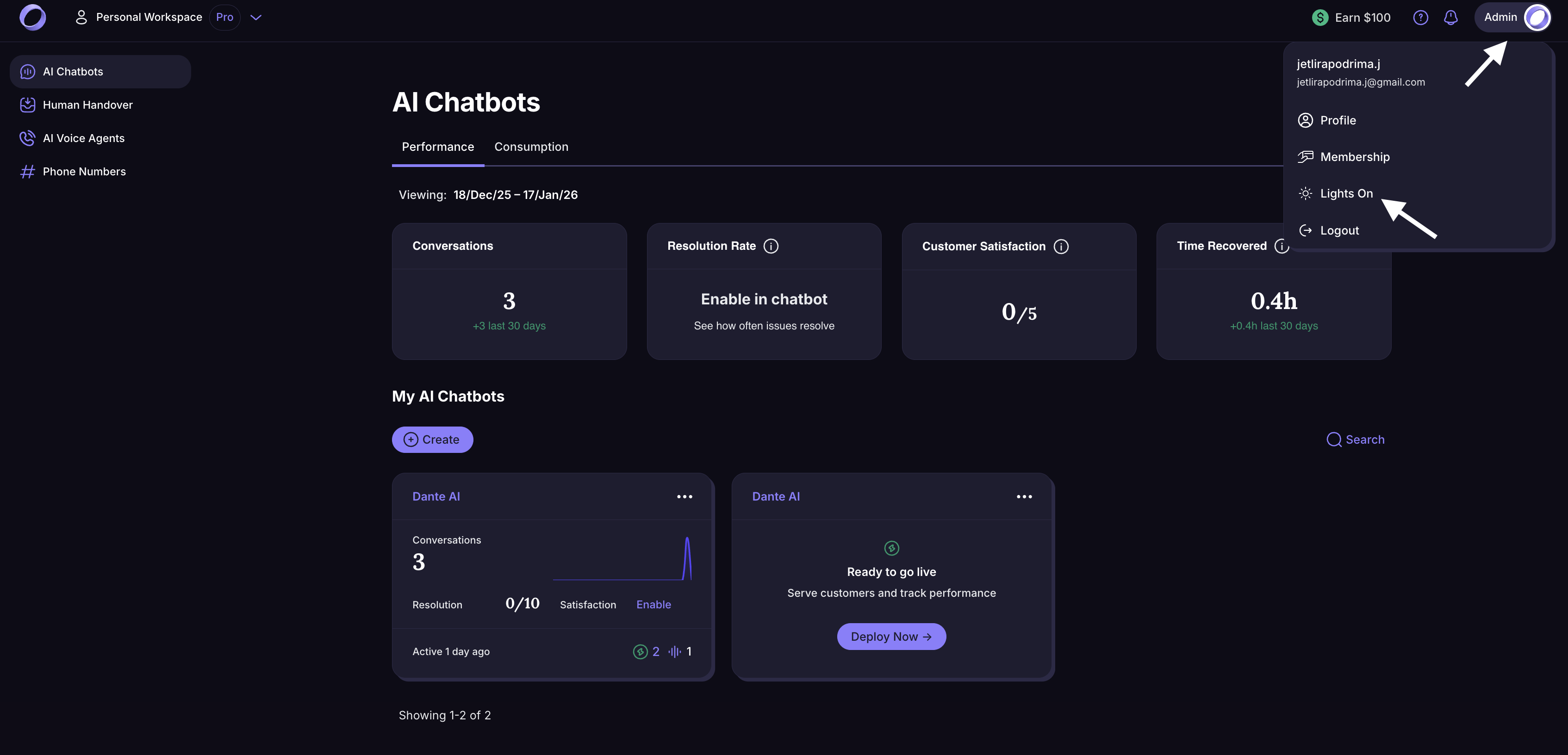Screen dimensions: 1568x755
Task: Click the Dante AI logo icon
Action: click(x=33, y=17)
